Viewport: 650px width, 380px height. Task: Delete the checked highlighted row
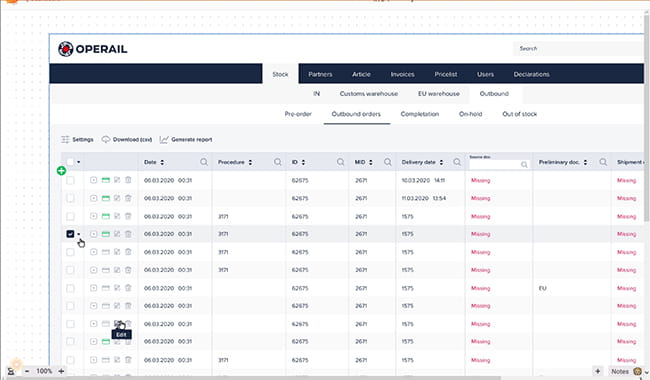[128, 234]
